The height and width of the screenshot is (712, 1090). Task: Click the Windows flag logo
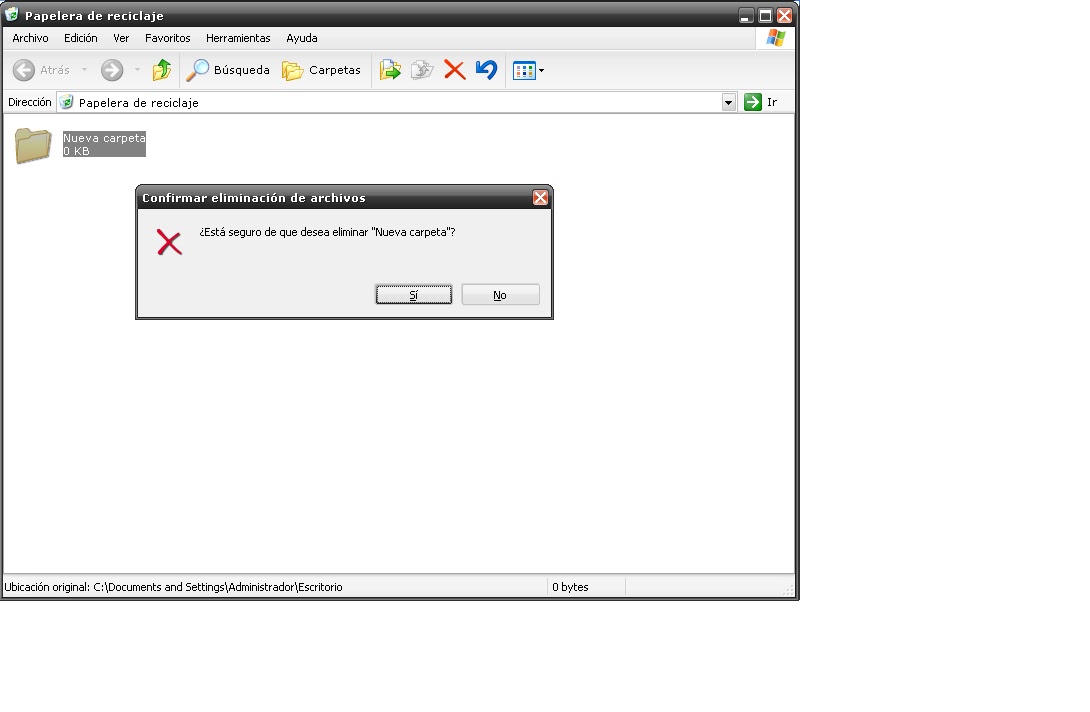coord(775,38)
